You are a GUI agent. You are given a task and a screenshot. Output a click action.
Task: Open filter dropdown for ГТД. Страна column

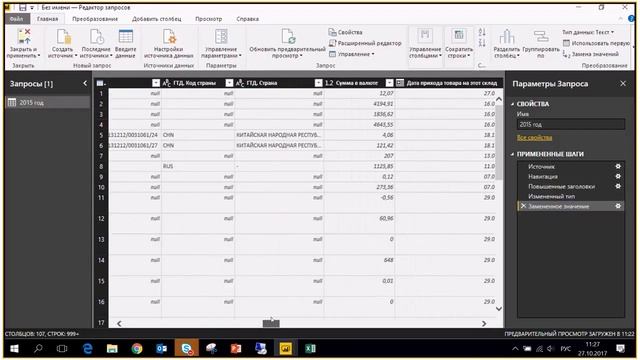click(x=318, y=83)
